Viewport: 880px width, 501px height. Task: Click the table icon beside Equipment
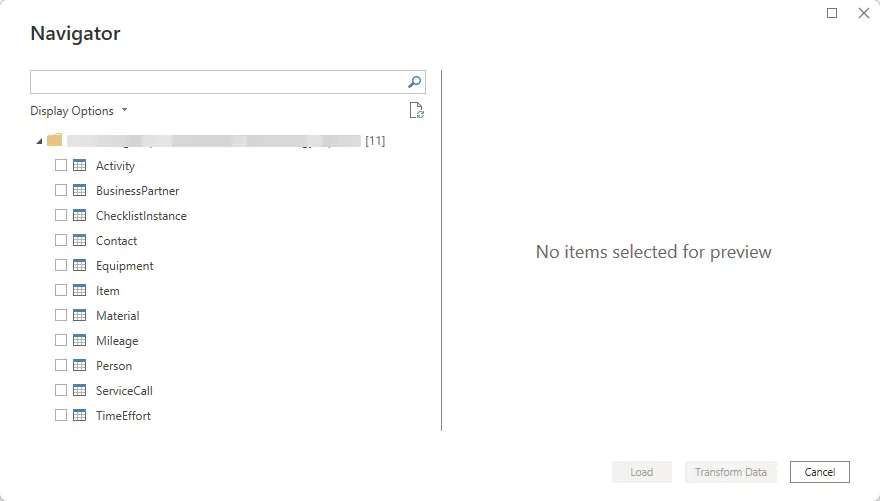80,265
